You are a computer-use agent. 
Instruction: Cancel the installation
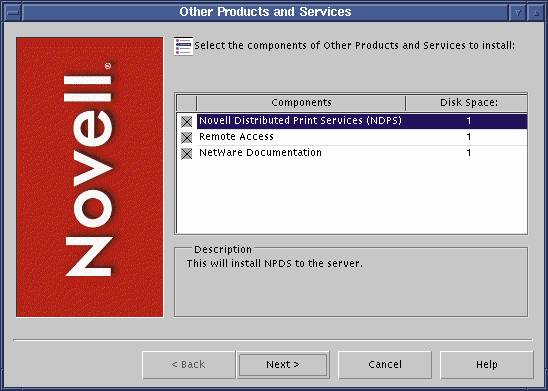tap(385, 365)
